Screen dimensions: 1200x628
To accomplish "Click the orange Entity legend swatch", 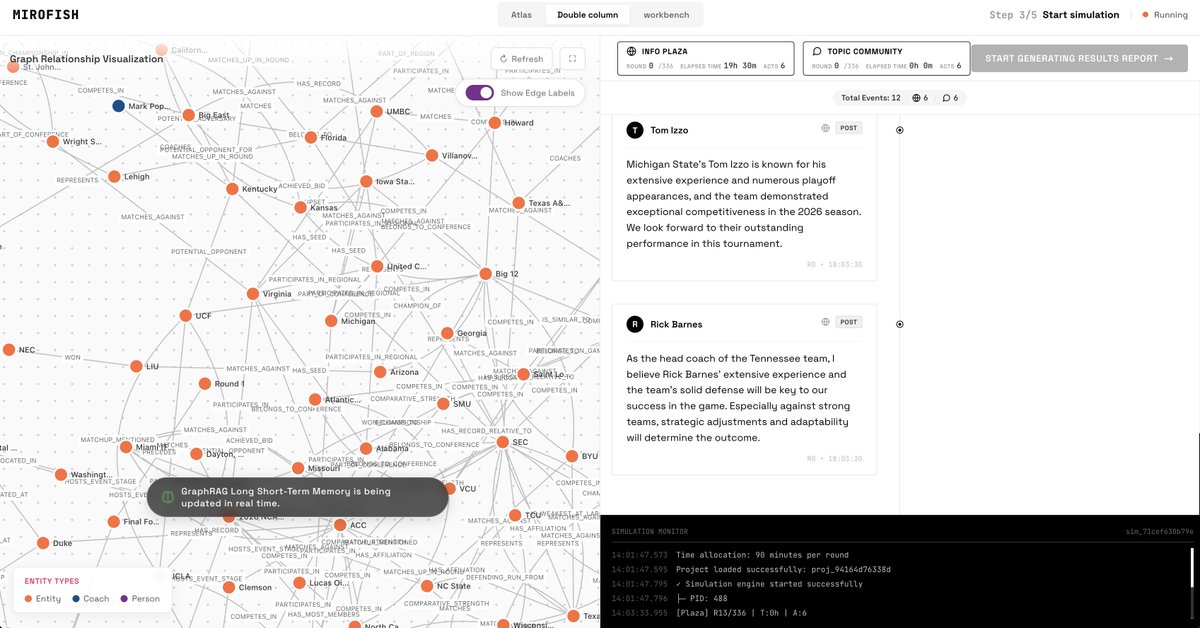I will click(28, 599).
